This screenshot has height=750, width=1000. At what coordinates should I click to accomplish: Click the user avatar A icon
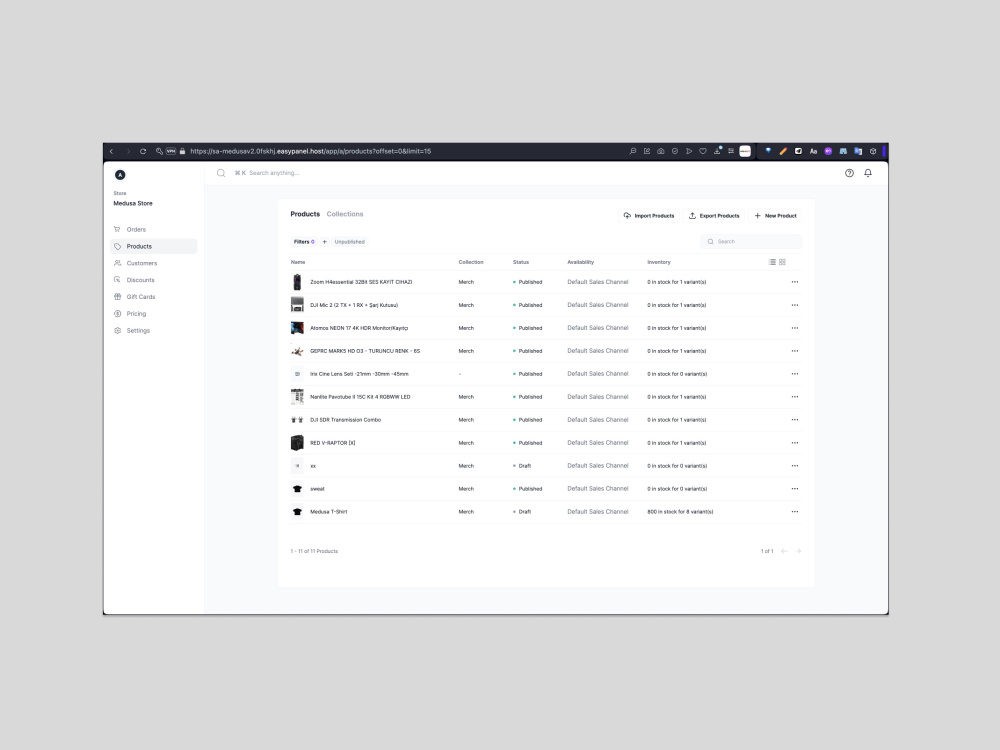tap(120, 175)
